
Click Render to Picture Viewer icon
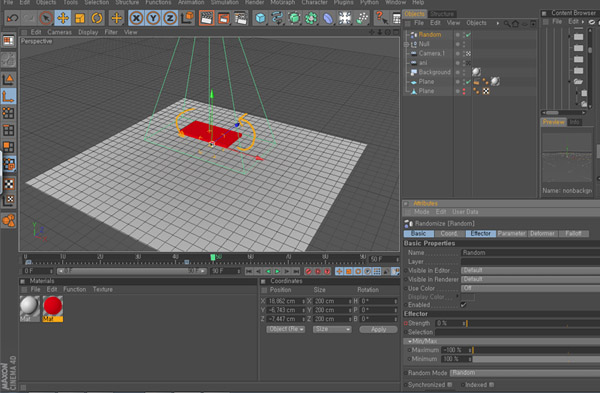click(x=223, y=18)
